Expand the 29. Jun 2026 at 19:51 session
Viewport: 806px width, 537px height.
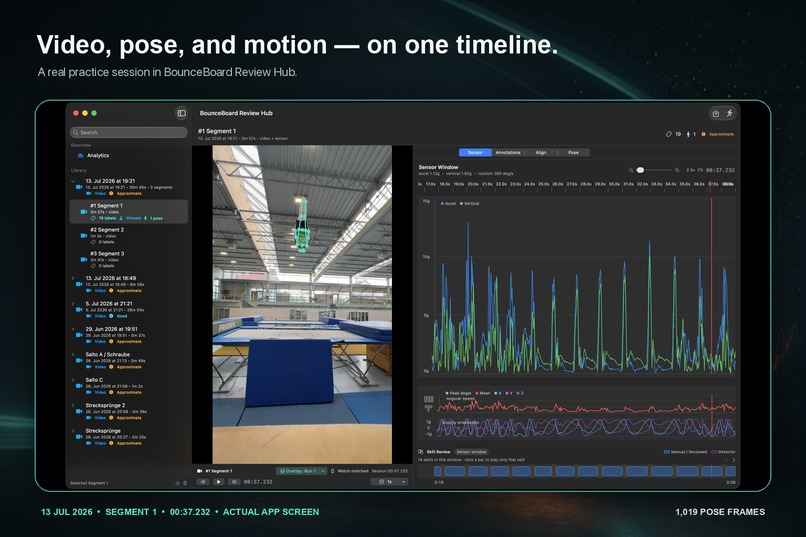click(73, 329)
